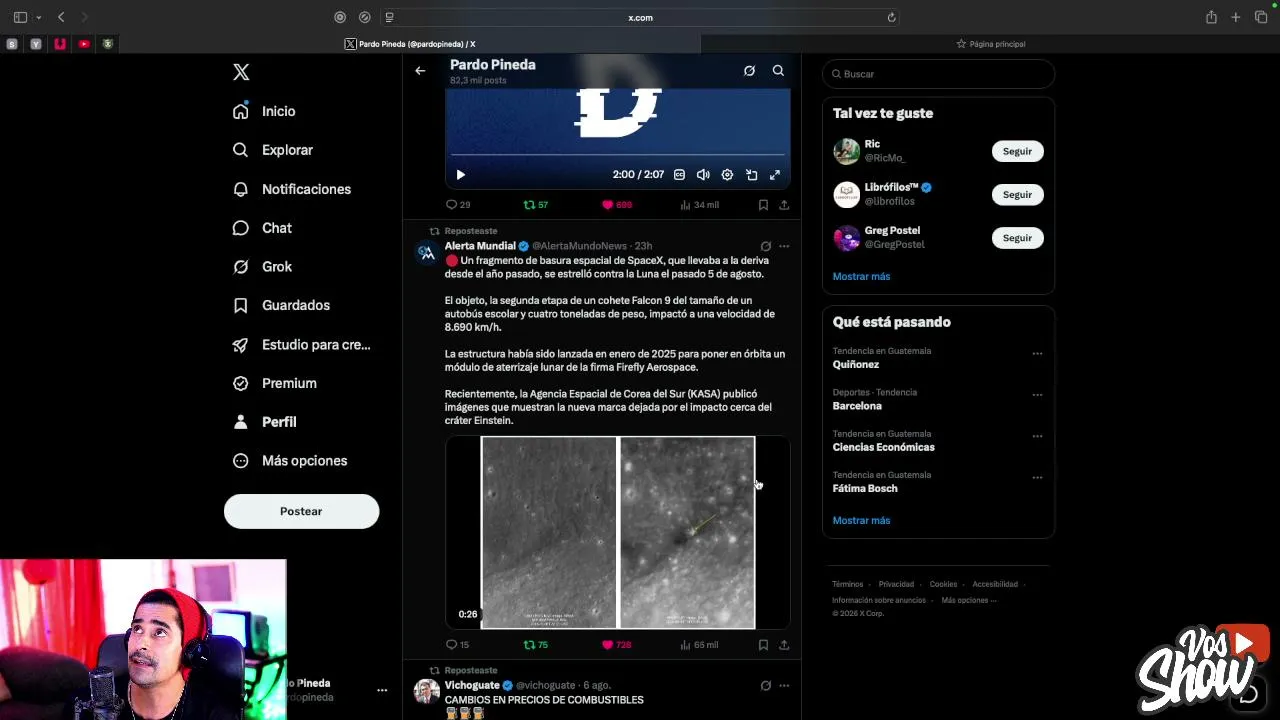The width and height of the screenshot is (1280, 720).
Task: Click the back arrow on the profile header
Action: click(x=420, y=71)
